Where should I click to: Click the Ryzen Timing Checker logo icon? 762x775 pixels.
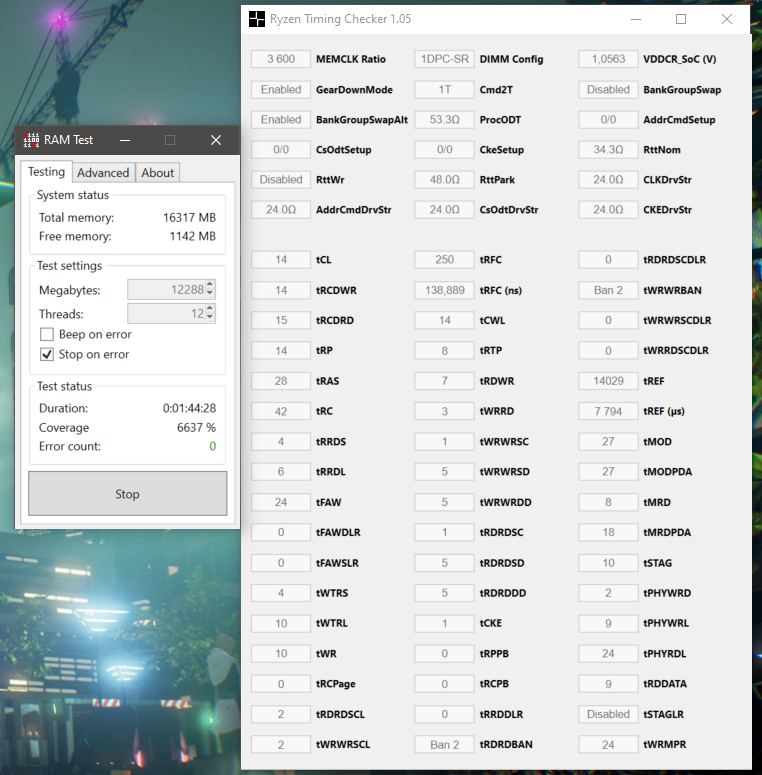256,19
